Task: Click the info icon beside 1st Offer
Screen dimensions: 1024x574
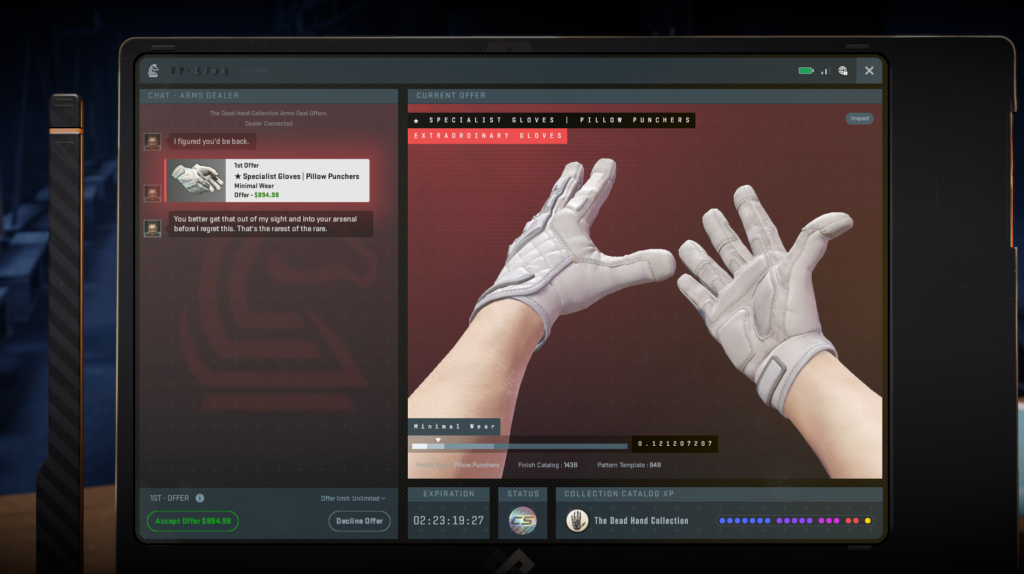Action: [x=200, y=498]
